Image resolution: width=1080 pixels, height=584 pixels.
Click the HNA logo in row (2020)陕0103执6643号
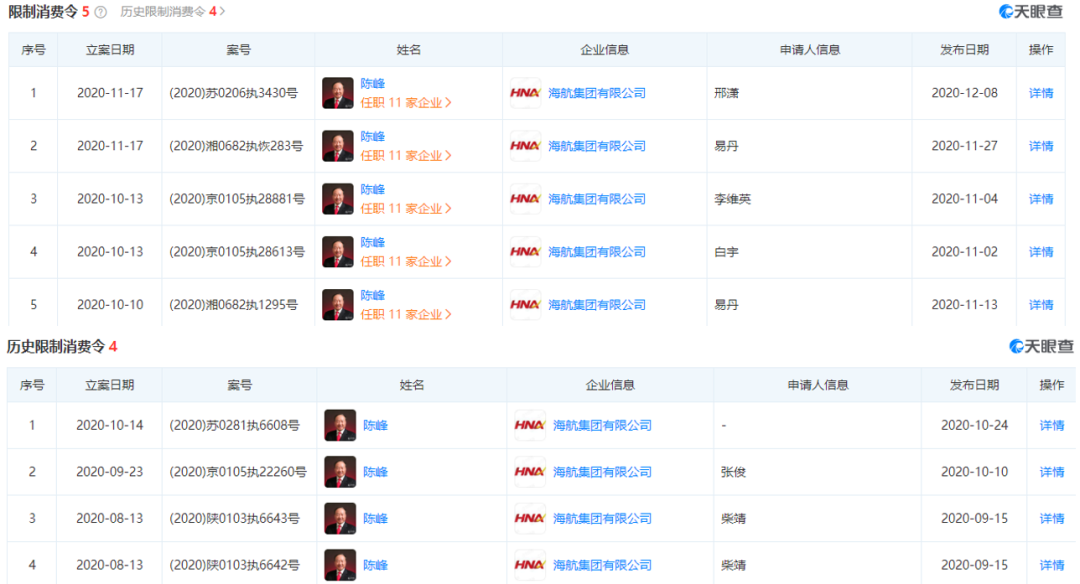(530, 519)
